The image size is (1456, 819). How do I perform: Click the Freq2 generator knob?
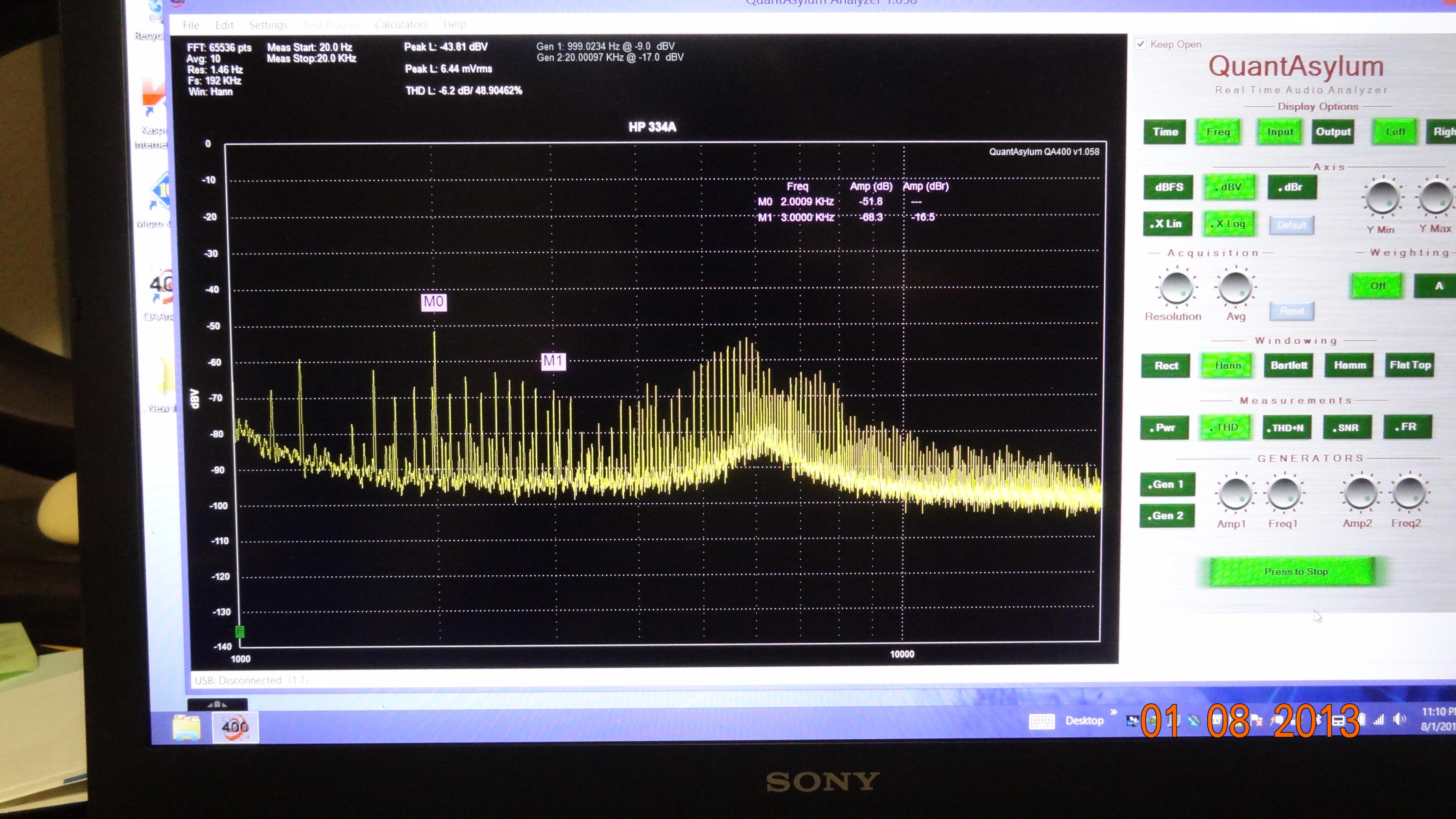click(x=1409, y=492)
